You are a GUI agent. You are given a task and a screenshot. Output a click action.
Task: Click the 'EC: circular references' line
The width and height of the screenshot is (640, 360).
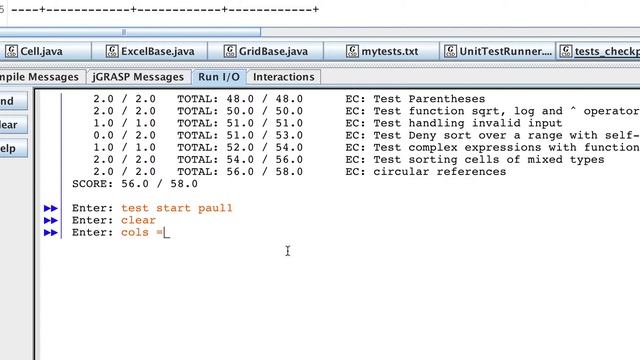[426, 172]
